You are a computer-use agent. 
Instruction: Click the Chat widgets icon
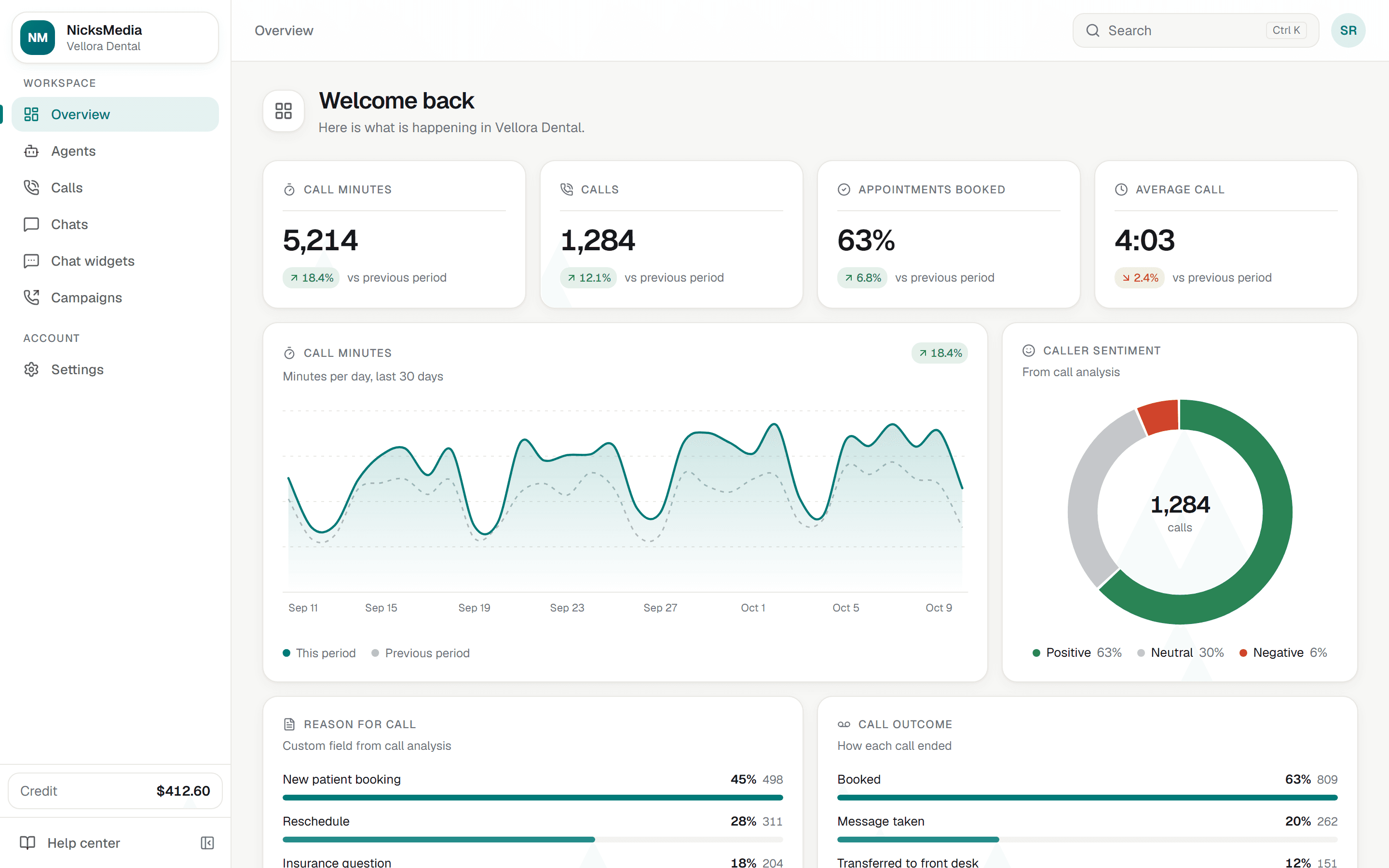31,261
